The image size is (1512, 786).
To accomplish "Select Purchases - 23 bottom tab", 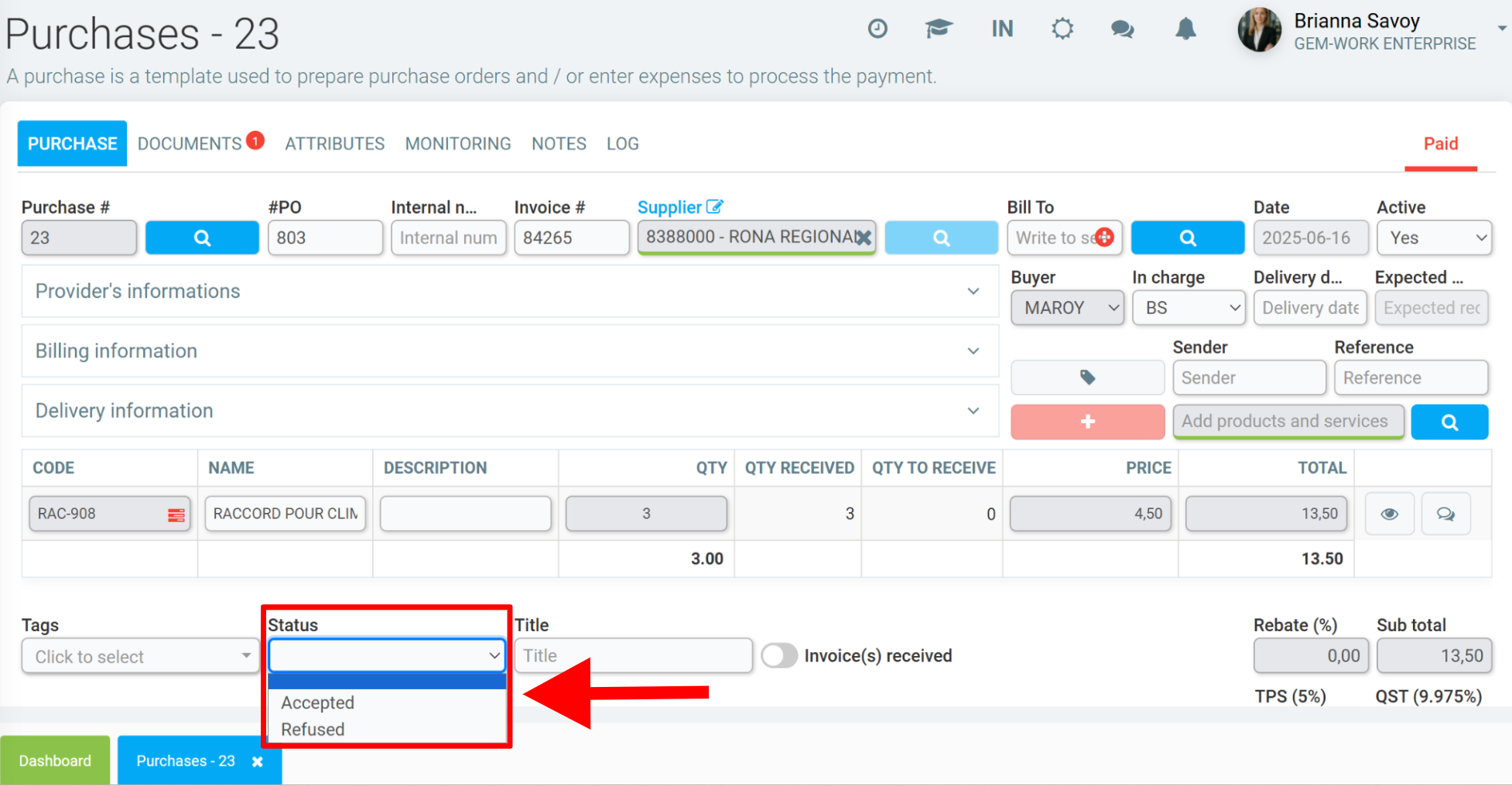I will point(186,761).
